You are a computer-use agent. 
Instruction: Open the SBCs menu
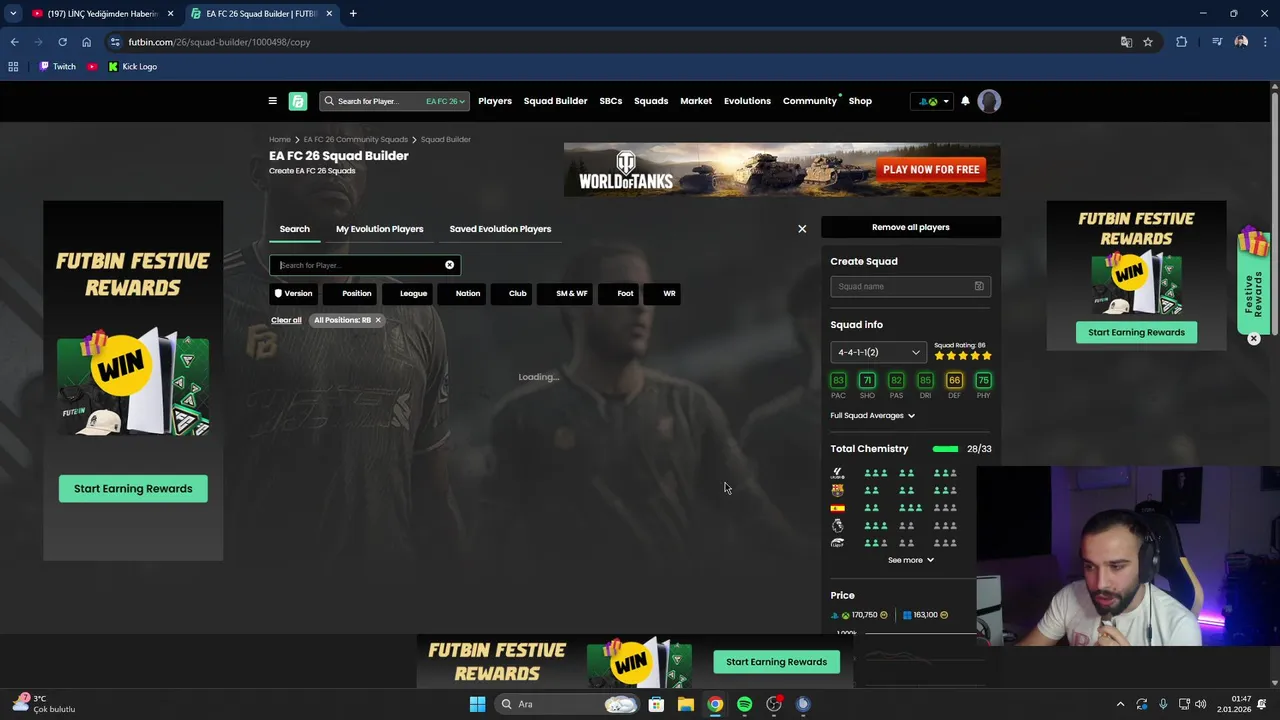[611, 101]
